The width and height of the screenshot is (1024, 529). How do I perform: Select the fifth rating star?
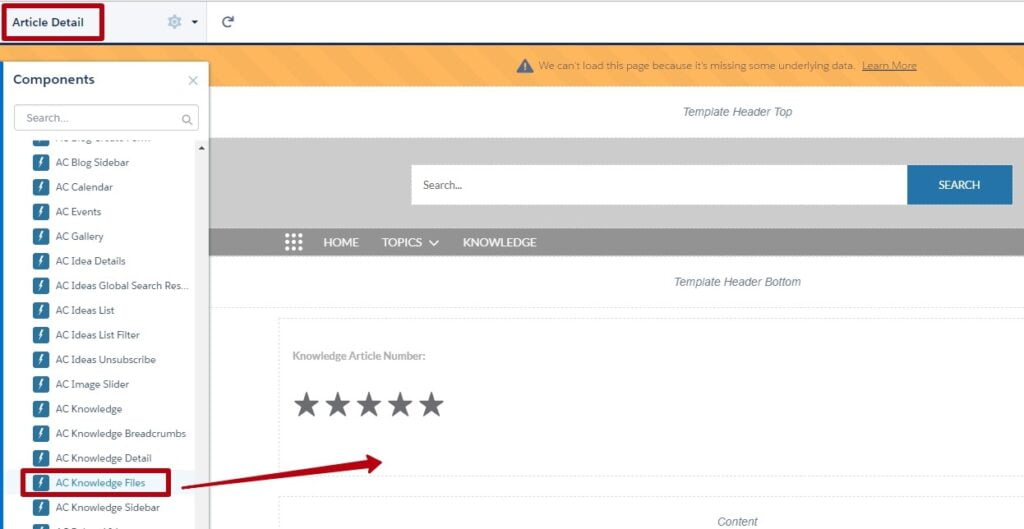click(432, 405)
